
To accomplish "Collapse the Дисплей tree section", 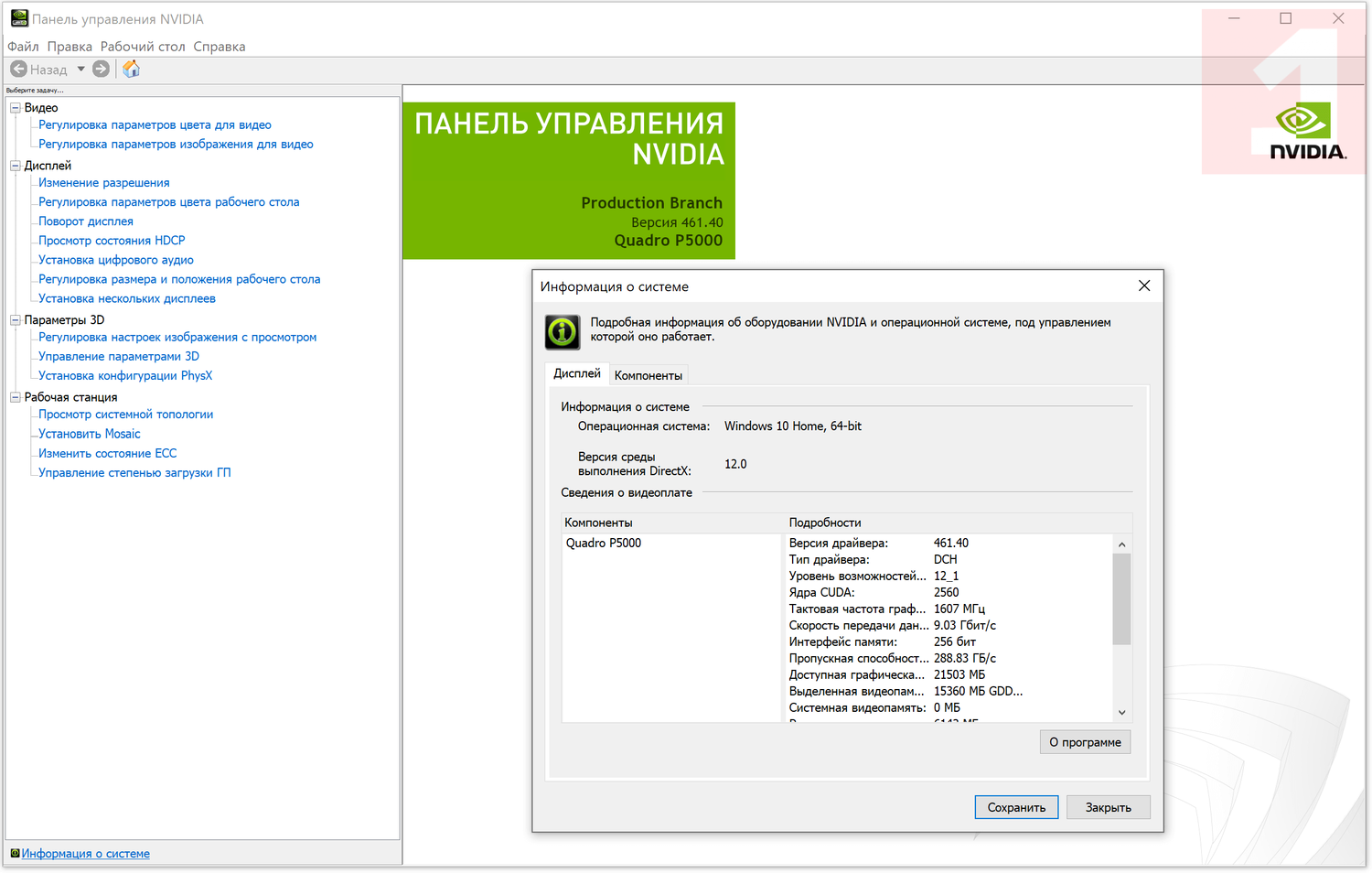I will pos(16,166).
